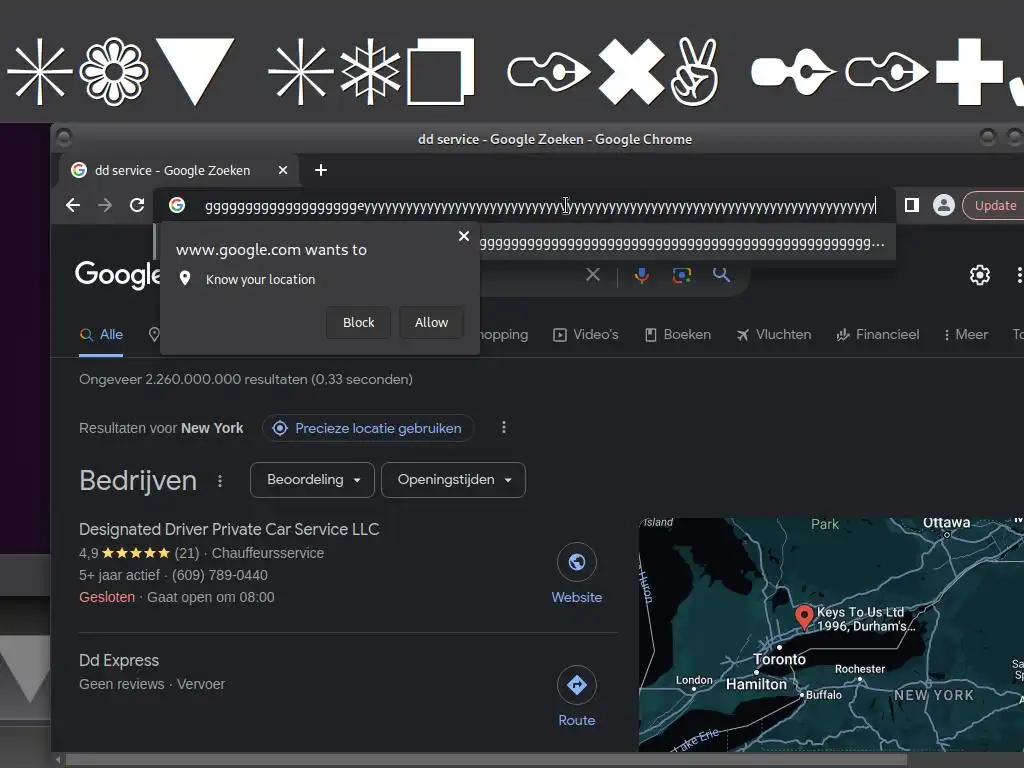Open a new tab with the plus button

[x=321, y=170]
